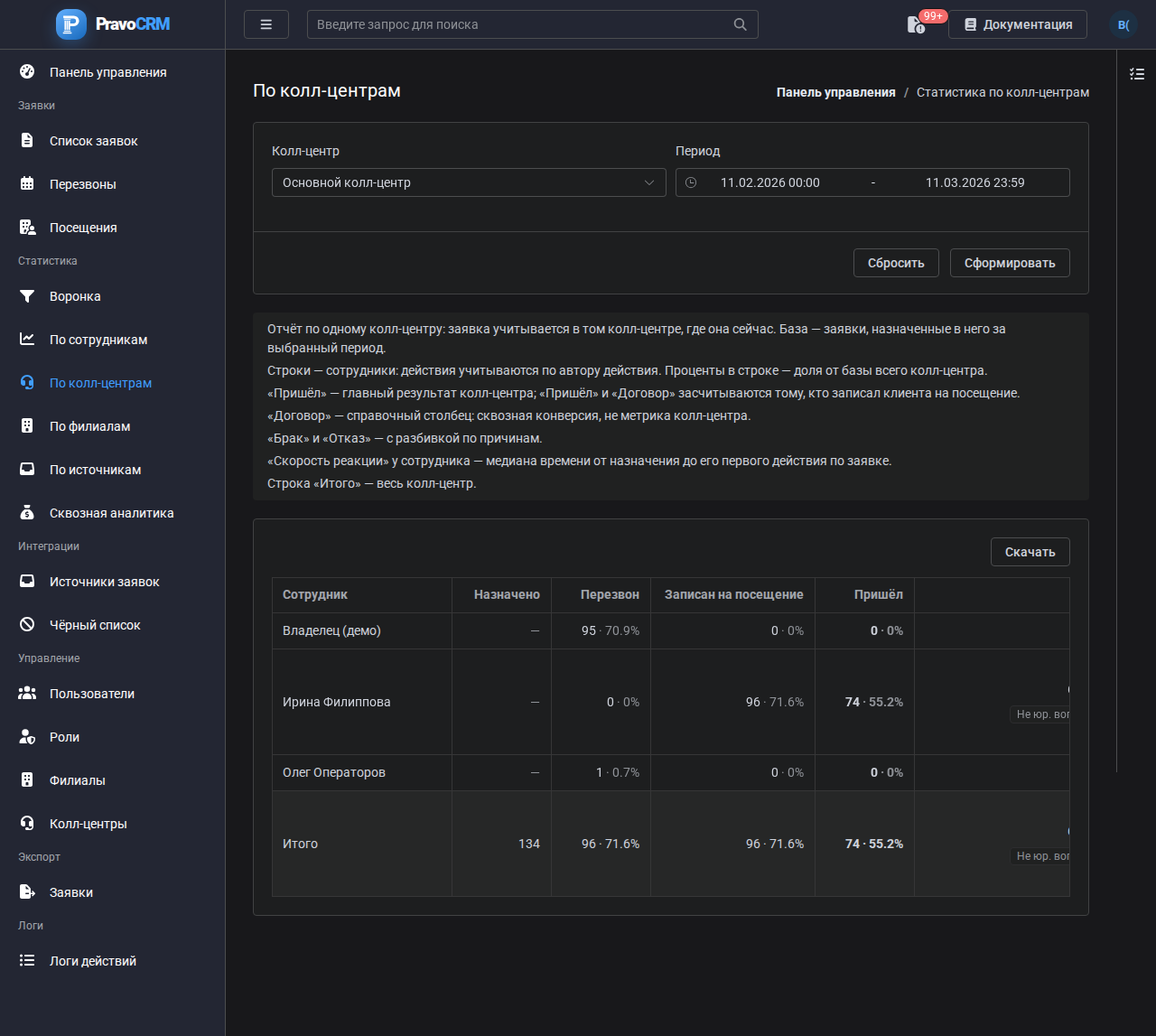Screen dimensions: 1156x1036
Task: Click the calendar icon beside Перезвоны
Action: pyautogui.click(x=27, y=184)
